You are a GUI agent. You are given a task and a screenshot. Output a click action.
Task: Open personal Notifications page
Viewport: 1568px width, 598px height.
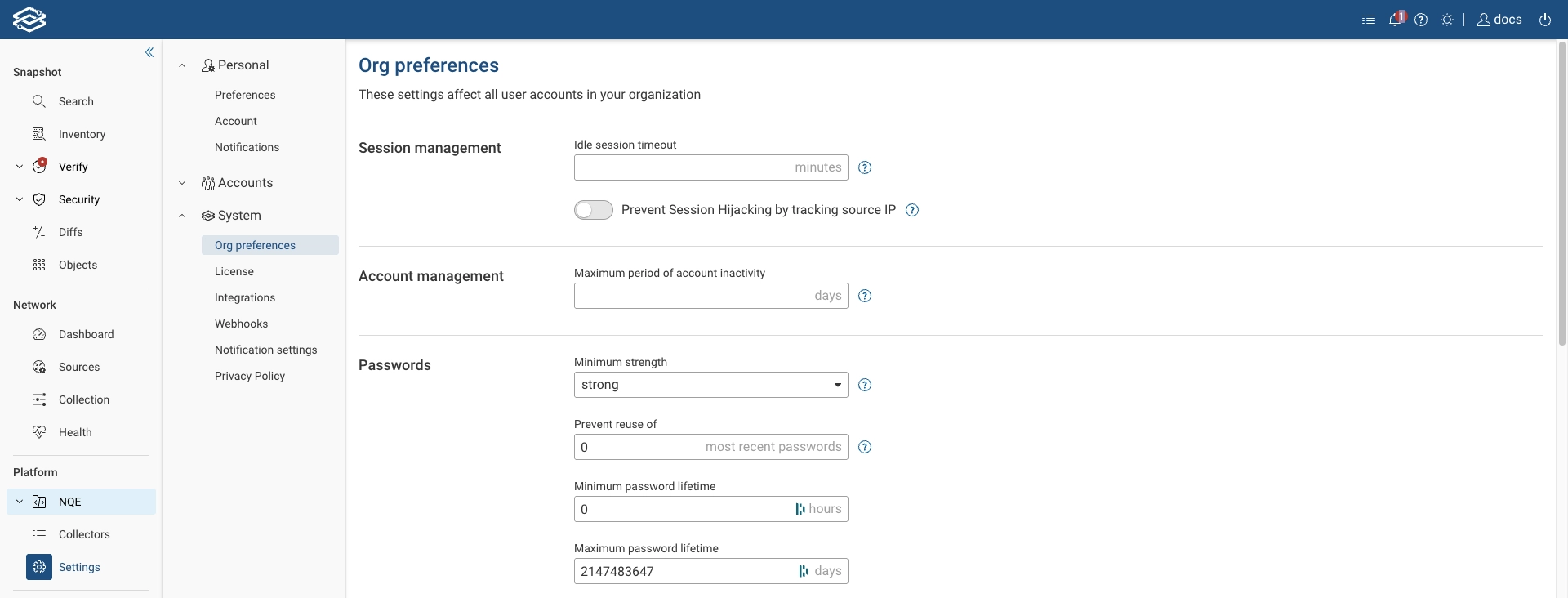pyautogui.click(x=247, y=147)
